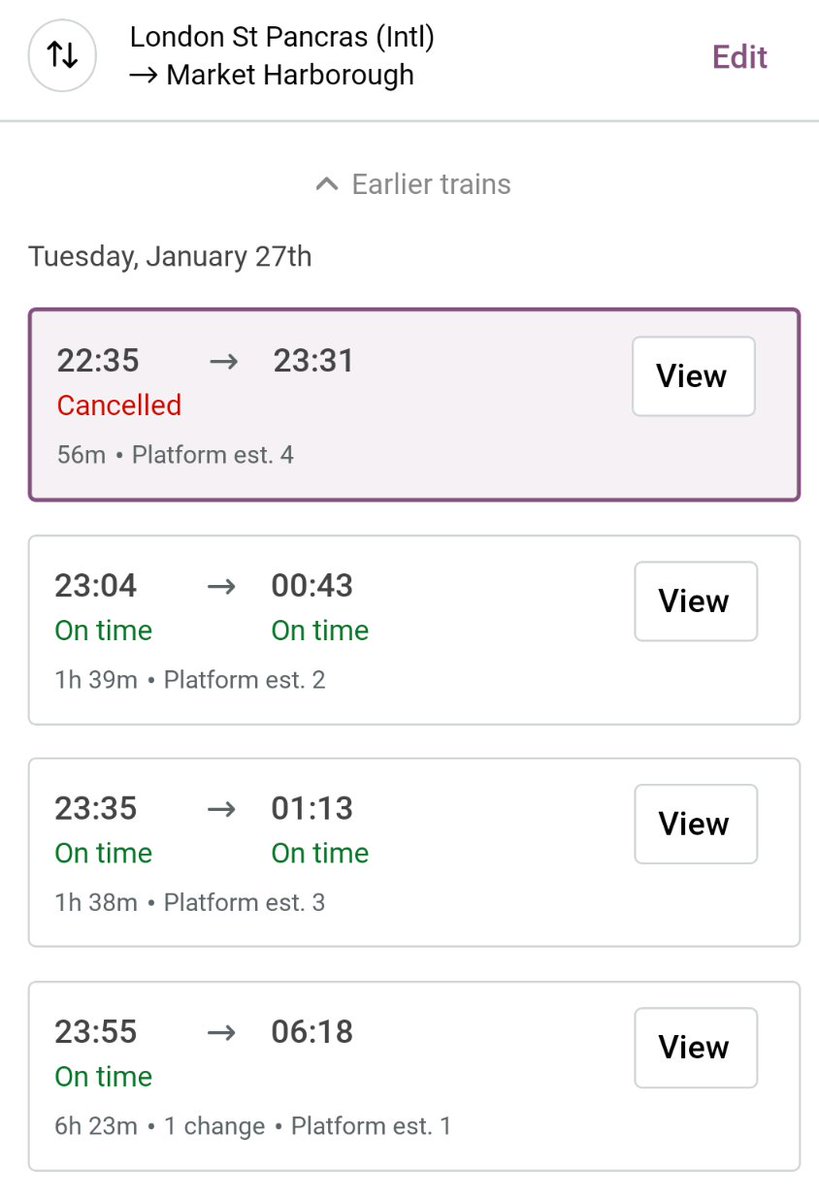Click arrow icon in the 23:04 journey

click(221, 587)
